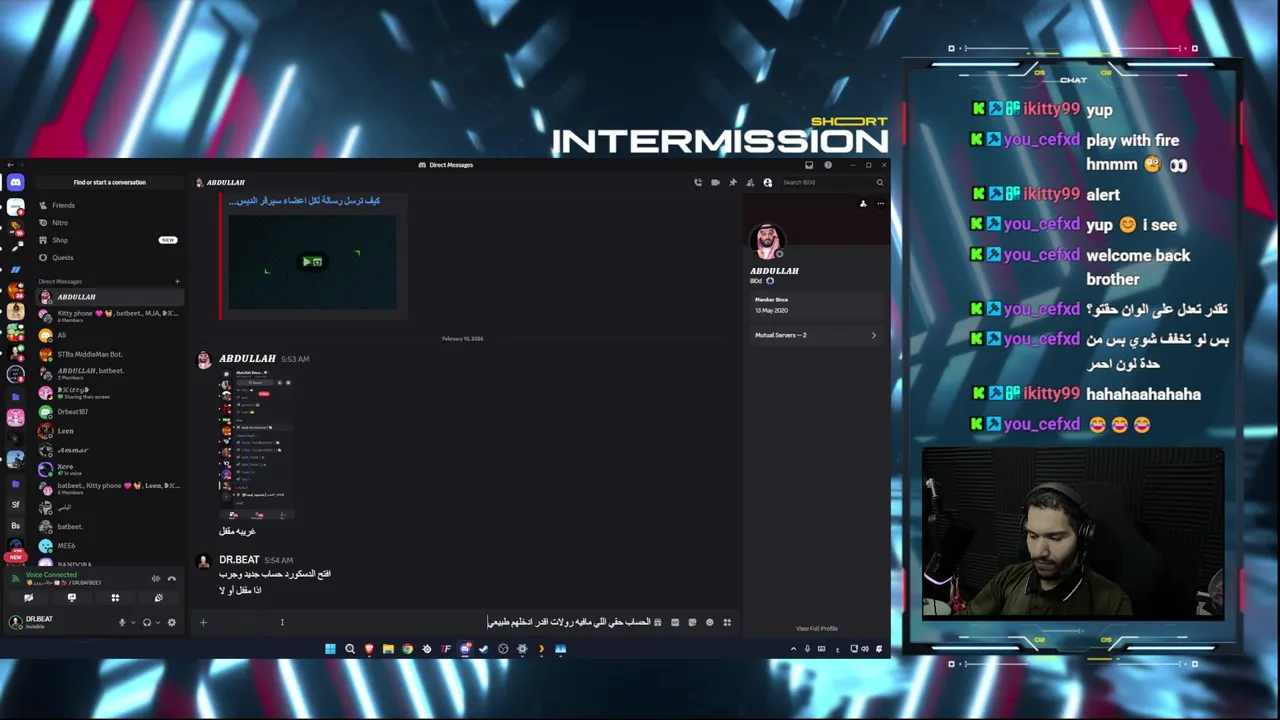
Task: Open the Discord inbox icon
Action: click(x=809, y=165)
